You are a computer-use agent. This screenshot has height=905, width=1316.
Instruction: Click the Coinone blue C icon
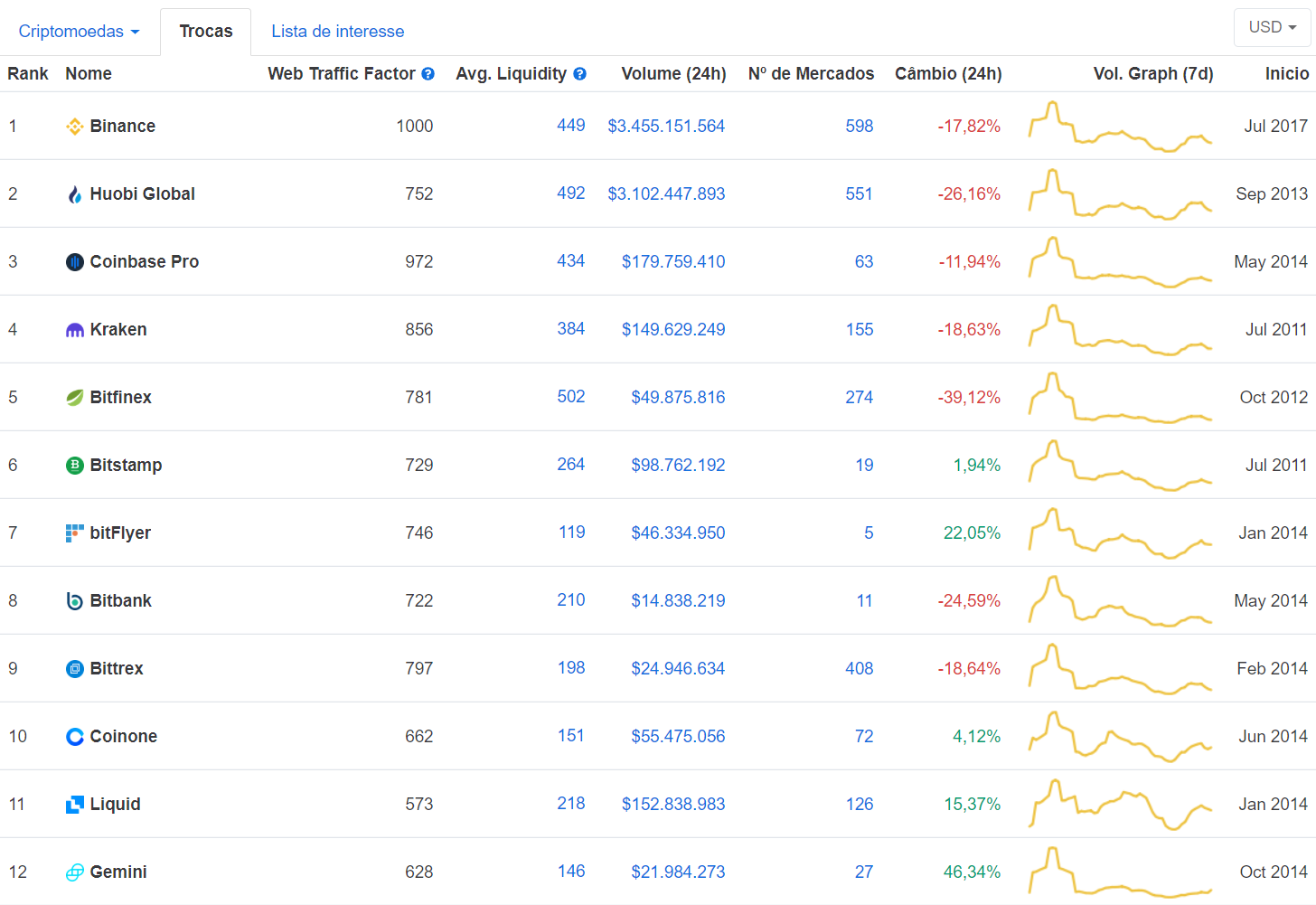(73, 736)
